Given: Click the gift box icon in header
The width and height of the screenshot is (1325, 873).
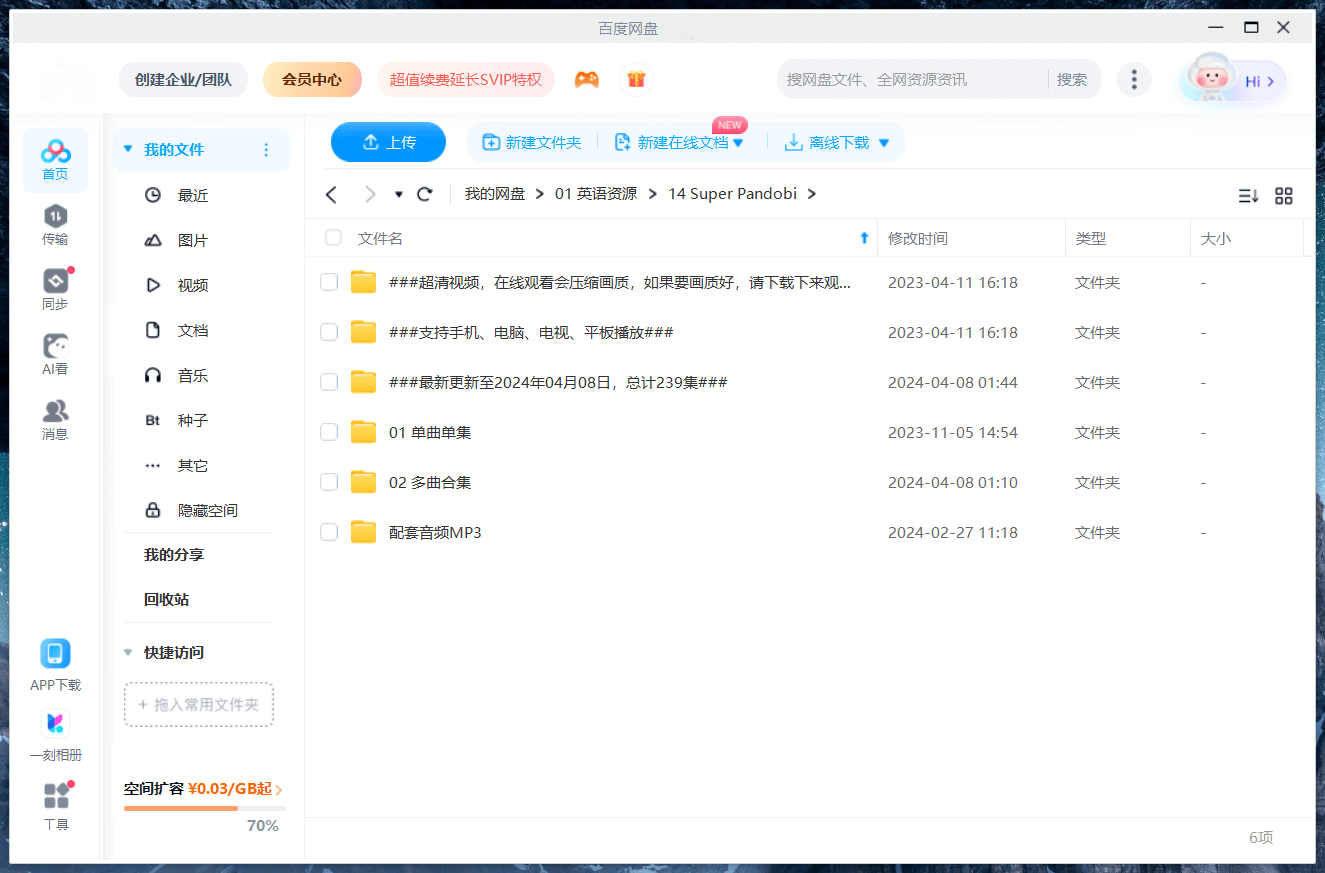Looking at the screenshot, I should [x=636, y=80].
